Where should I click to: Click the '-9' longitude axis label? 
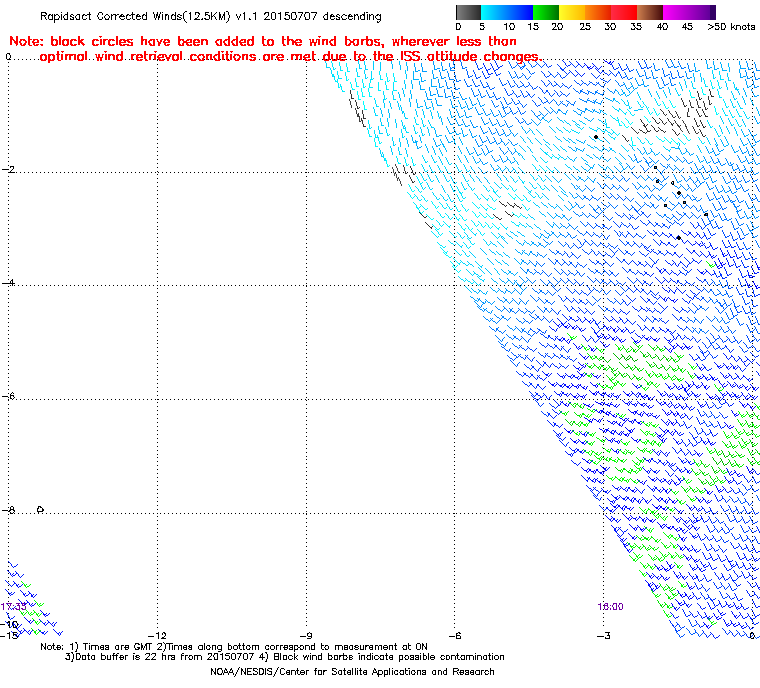pos(305,636)
